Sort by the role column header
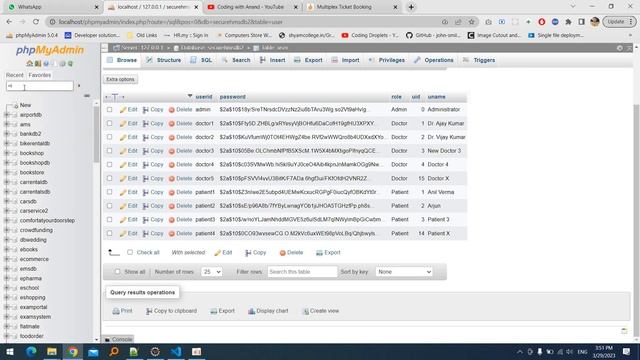Image resolution: width=640 pixels, height=360 pixels. click(396, 97)
